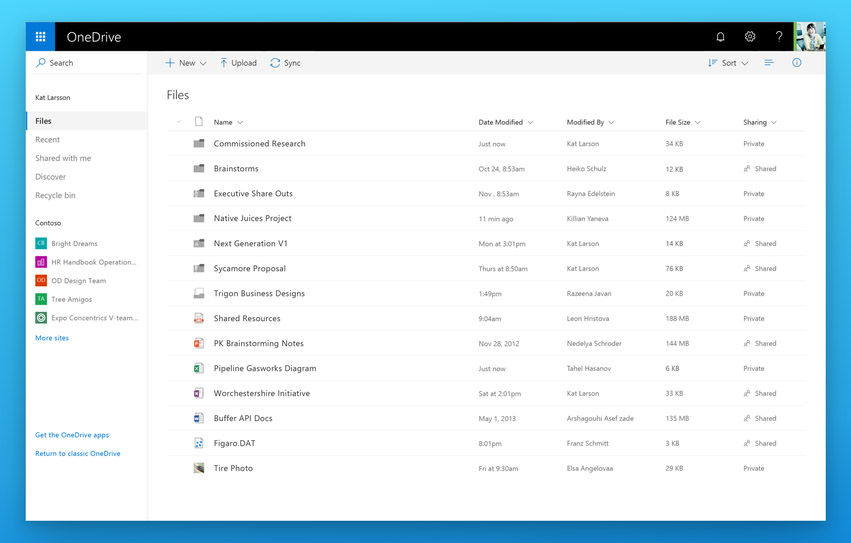Open the Recycle bin
851x543 pixels.
point(55,195)
